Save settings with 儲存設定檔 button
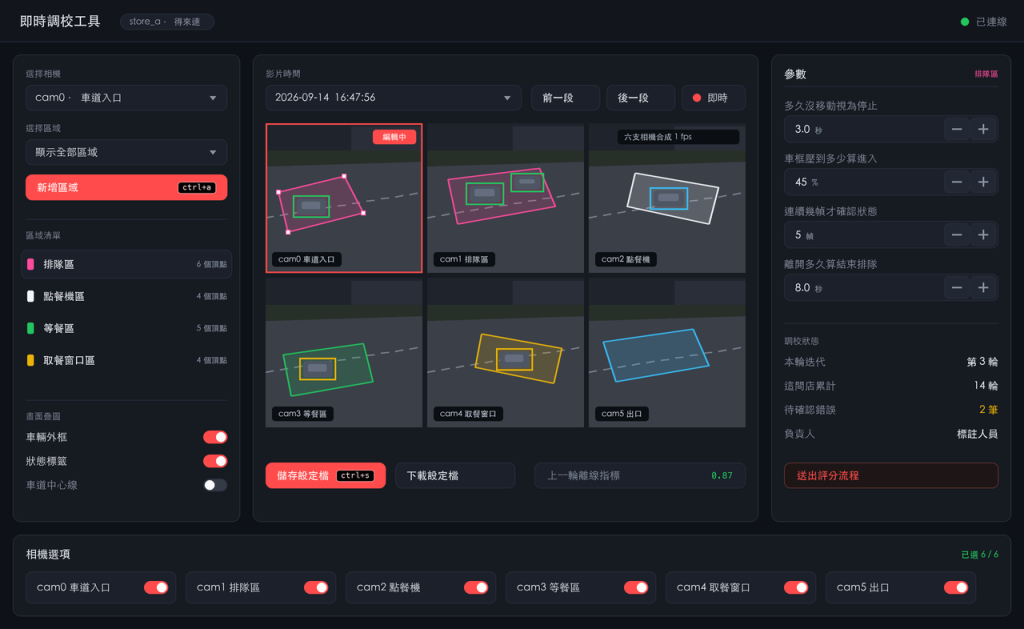1024x629 pixels. [325, 476]
